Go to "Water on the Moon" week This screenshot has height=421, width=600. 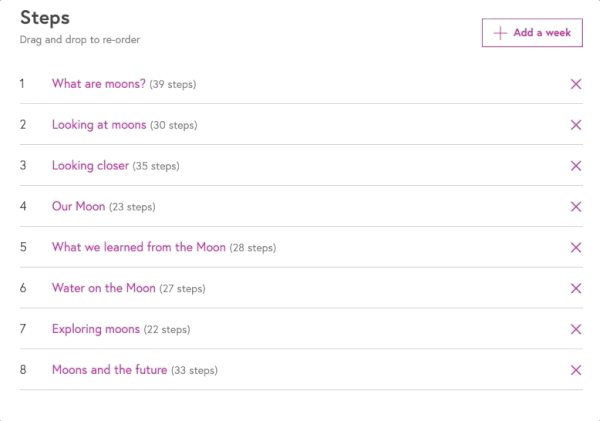click(x=103, y=288)
